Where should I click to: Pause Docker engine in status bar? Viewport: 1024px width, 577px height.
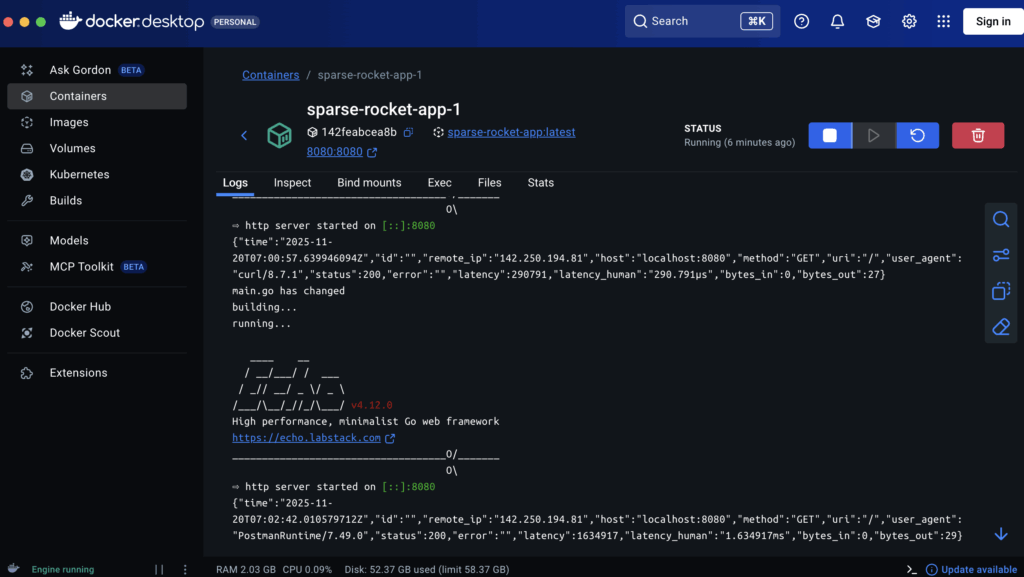(159, 569)
